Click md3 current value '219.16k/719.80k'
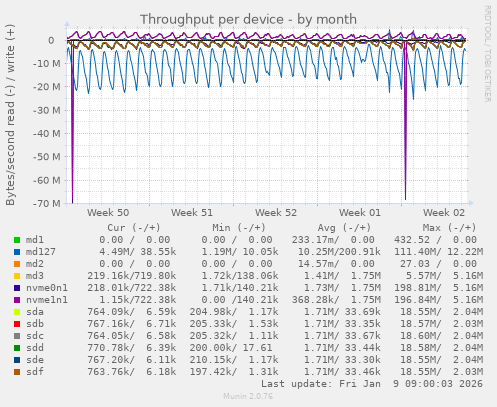497x407 pixels. click(132, 276)
